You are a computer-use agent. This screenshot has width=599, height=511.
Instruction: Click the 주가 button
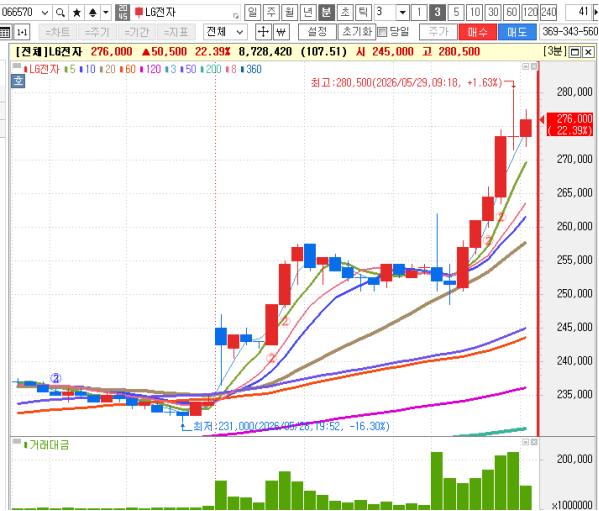(x=438, y=32)
